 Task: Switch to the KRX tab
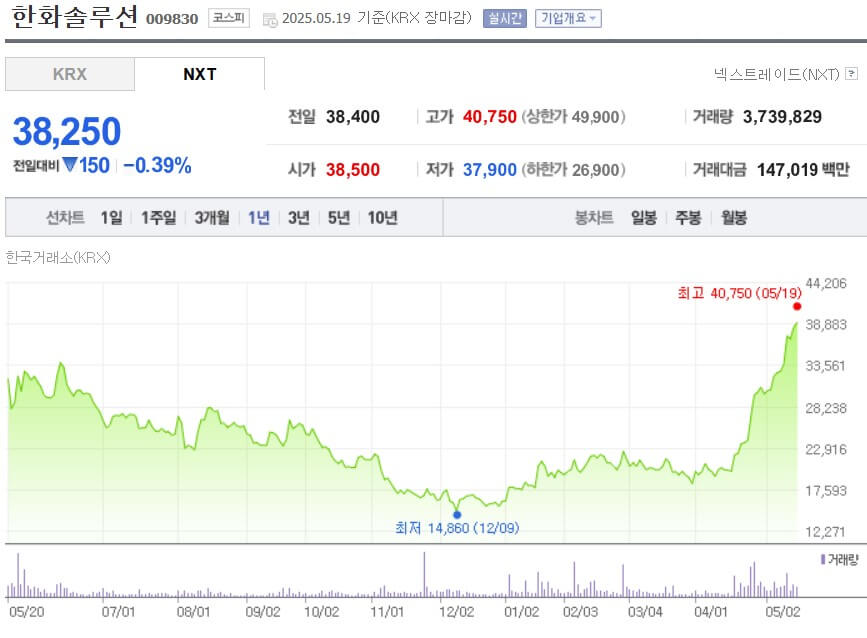[x=70, y=74]
